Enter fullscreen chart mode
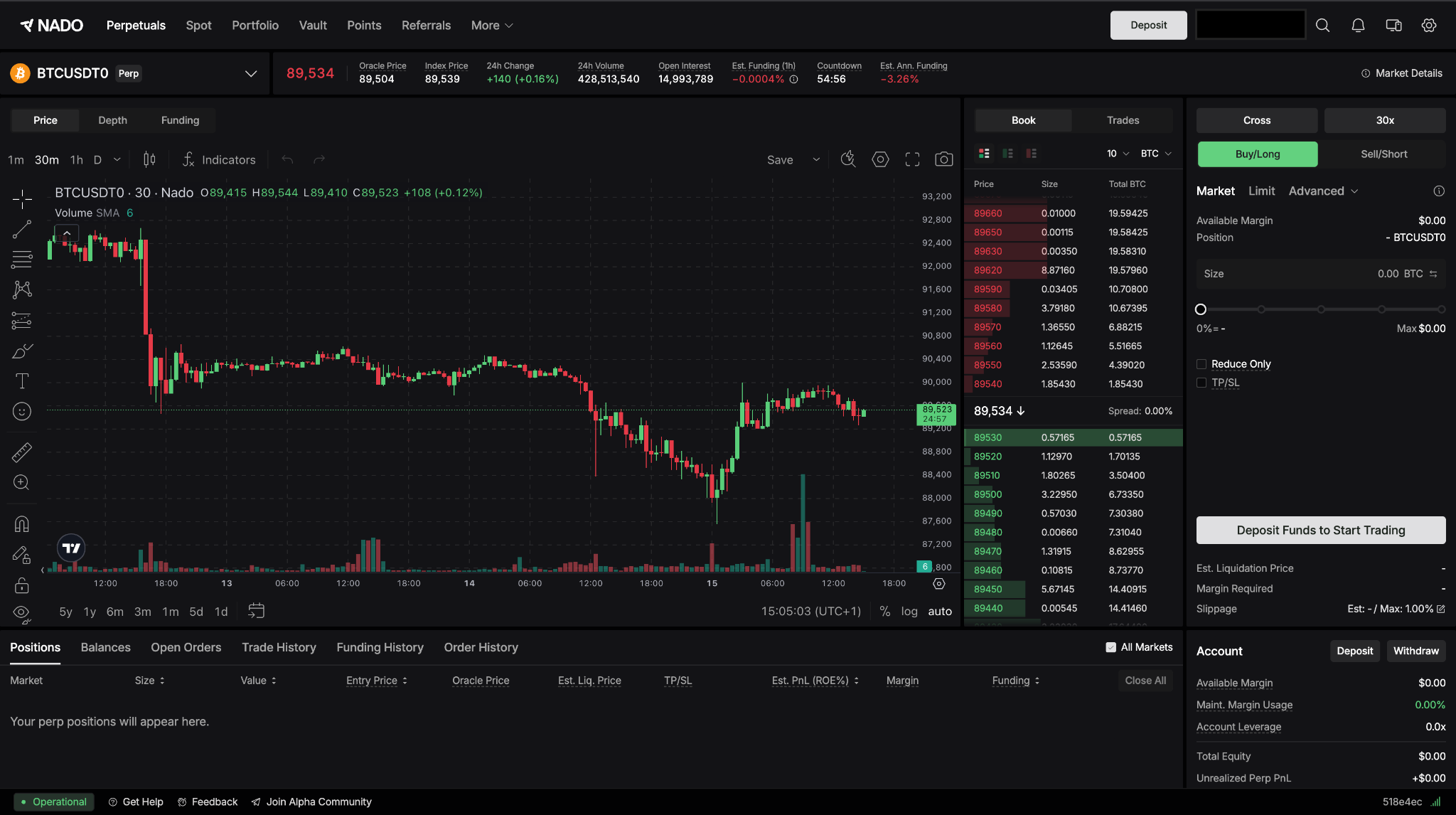 912,159
